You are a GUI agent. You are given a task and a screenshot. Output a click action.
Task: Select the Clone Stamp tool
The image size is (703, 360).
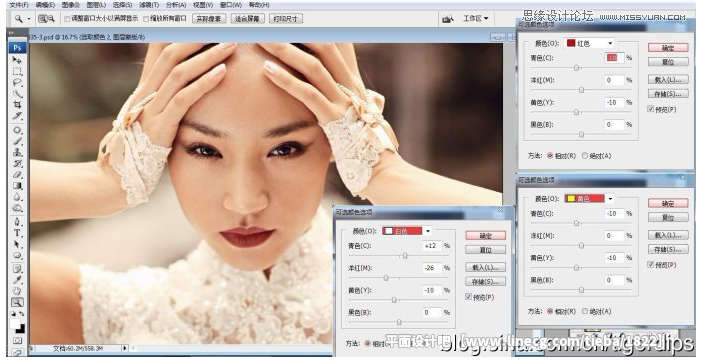(17, 152)
